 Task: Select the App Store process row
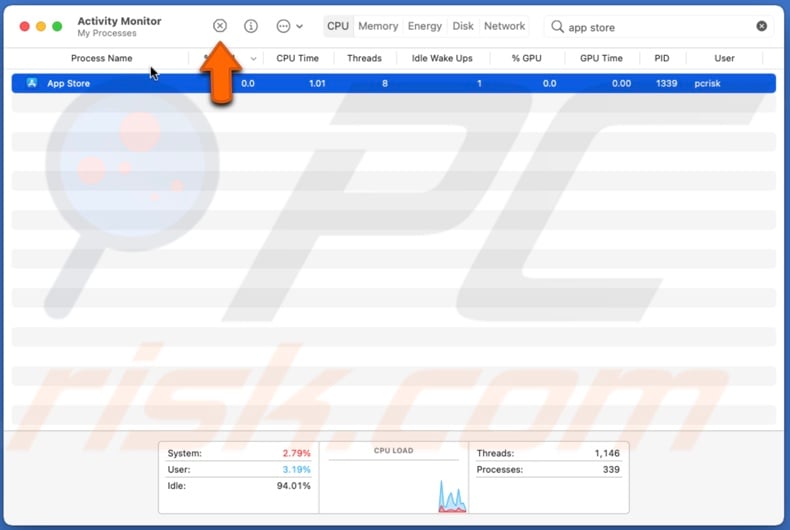(x=393, y=84)
